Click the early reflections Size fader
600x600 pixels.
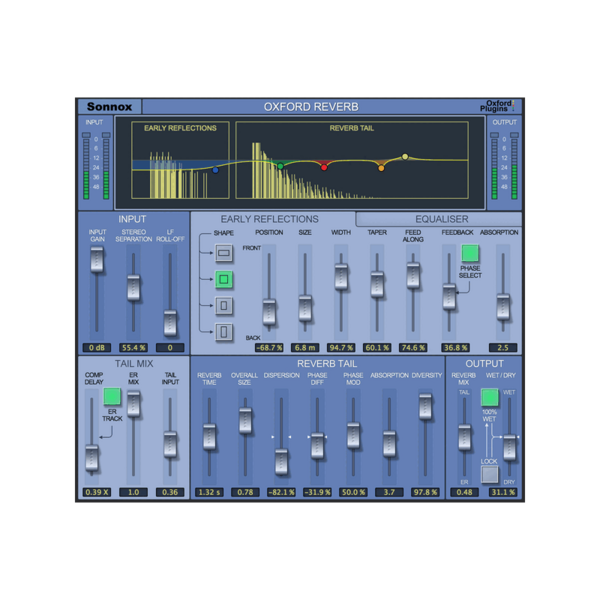(305, 308)
